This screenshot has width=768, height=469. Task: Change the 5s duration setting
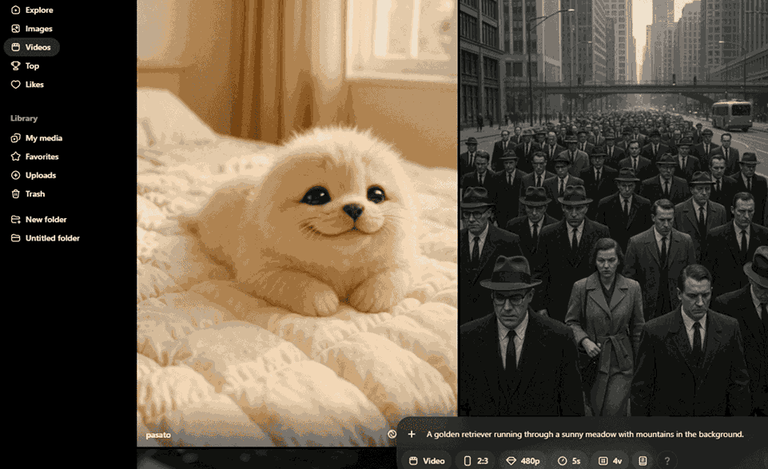click(x=569, y=461)
